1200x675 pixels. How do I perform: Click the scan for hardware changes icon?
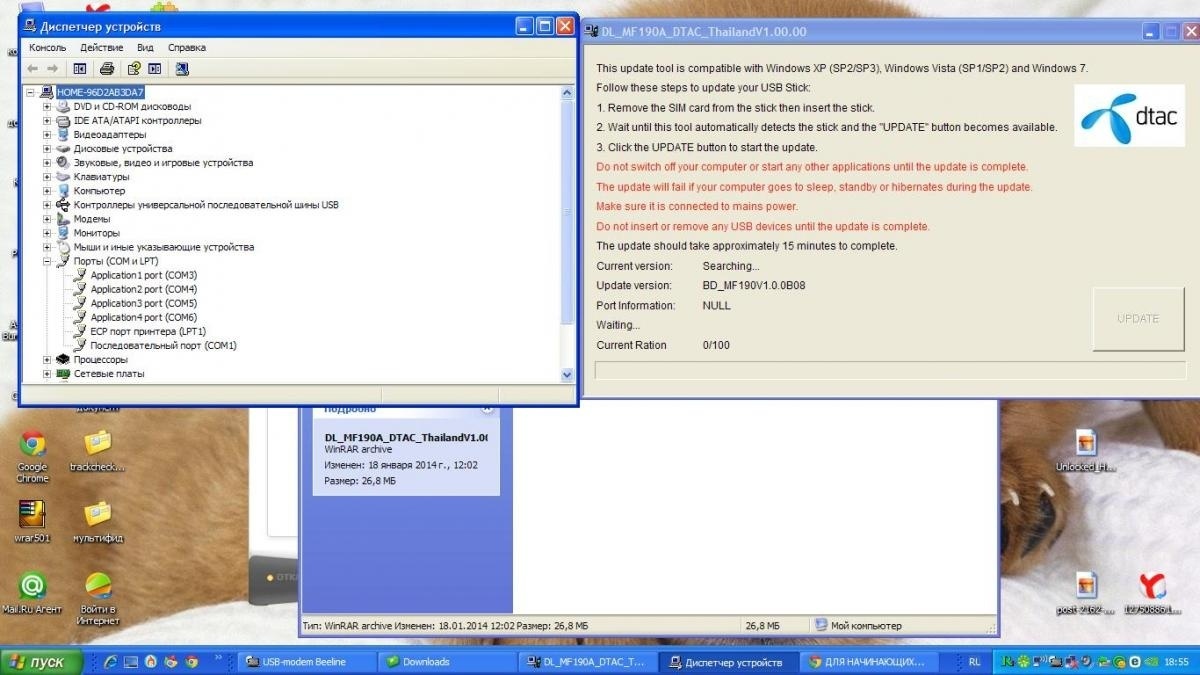tap(181, 69)
